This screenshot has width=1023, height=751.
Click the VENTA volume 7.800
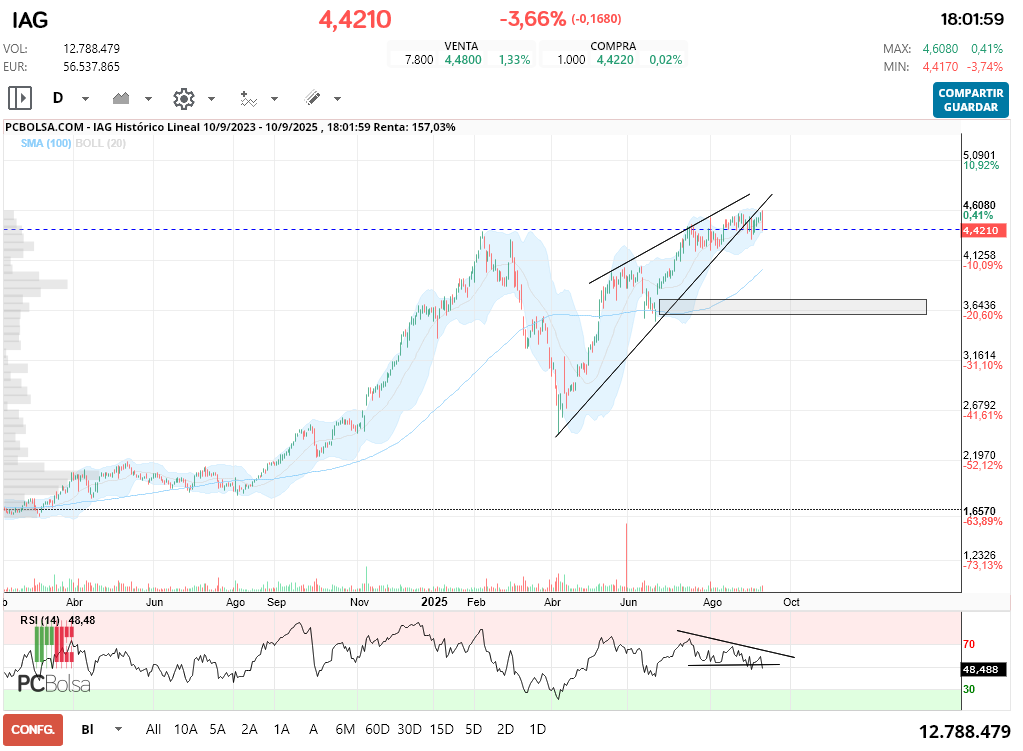pos(419,60)
